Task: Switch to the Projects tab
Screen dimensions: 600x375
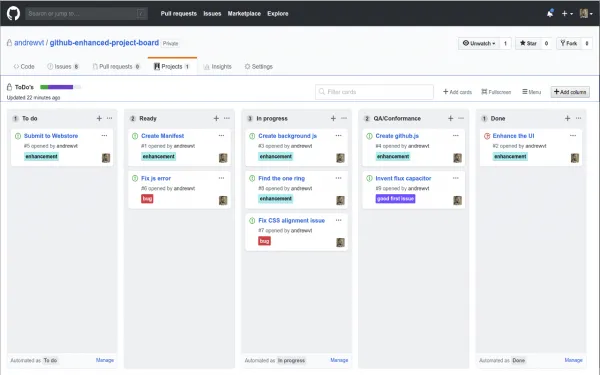Action: pos(172,67)
